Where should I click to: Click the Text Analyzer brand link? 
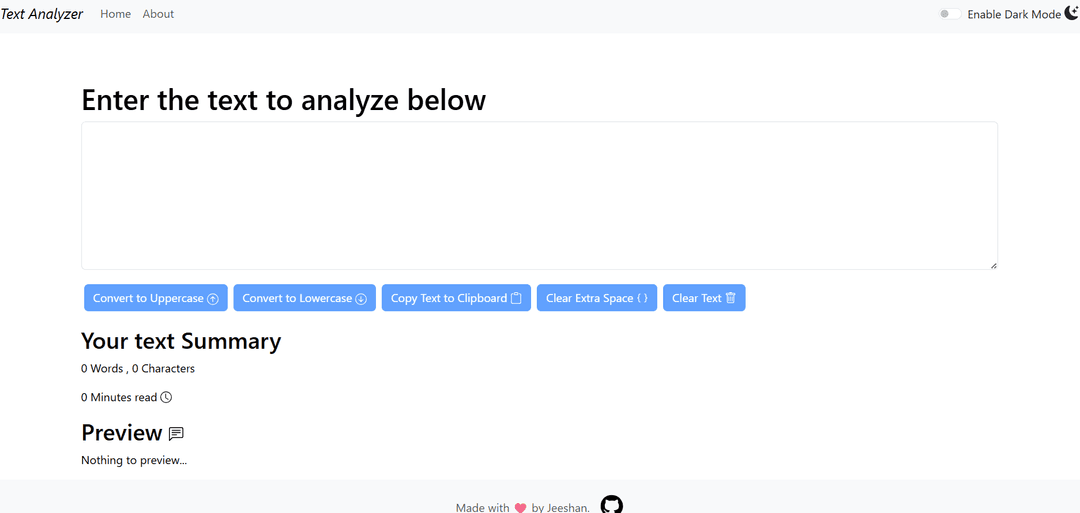tap(42, 14)
